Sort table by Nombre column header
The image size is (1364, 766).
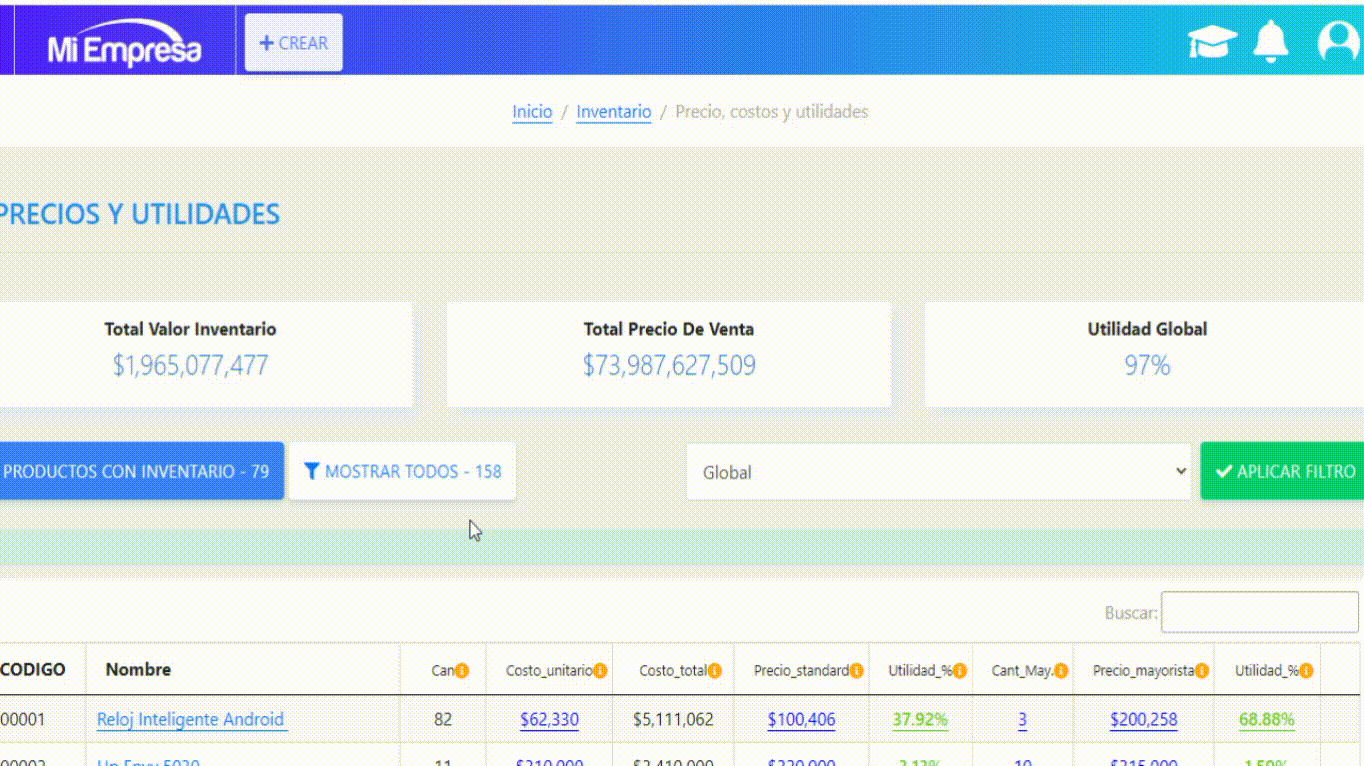tap(138, 670)
